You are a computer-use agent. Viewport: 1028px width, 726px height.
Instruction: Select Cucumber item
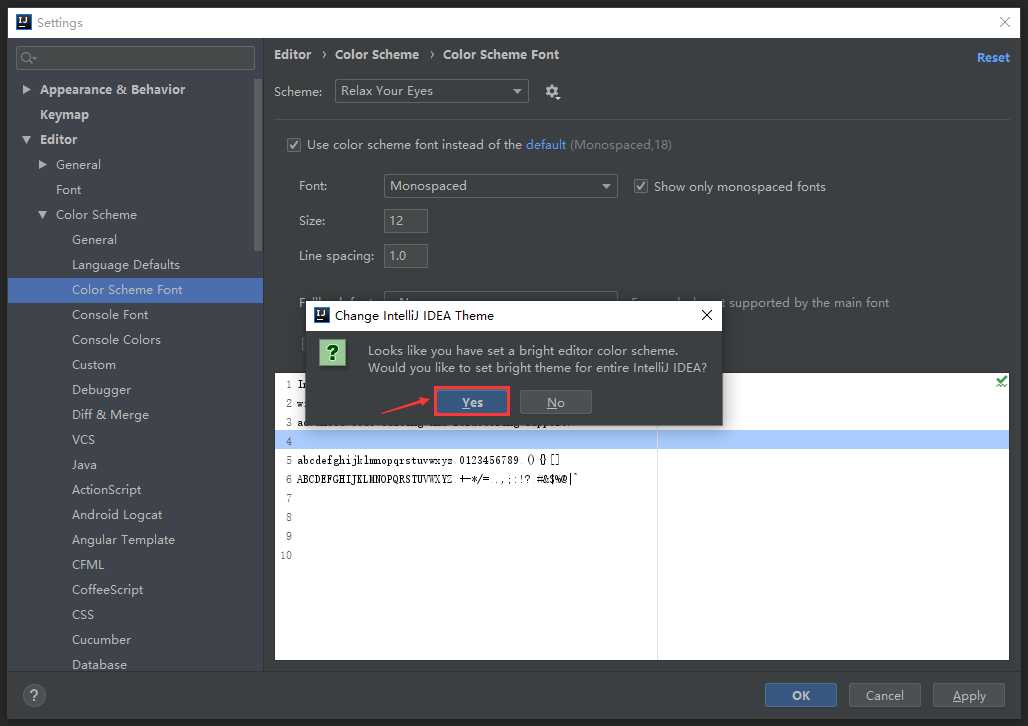(x=101, y=639)
